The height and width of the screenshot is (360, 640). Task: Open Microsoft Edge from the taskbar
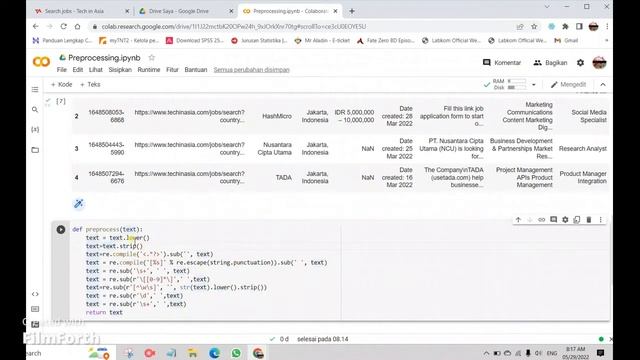coord(214,353)
